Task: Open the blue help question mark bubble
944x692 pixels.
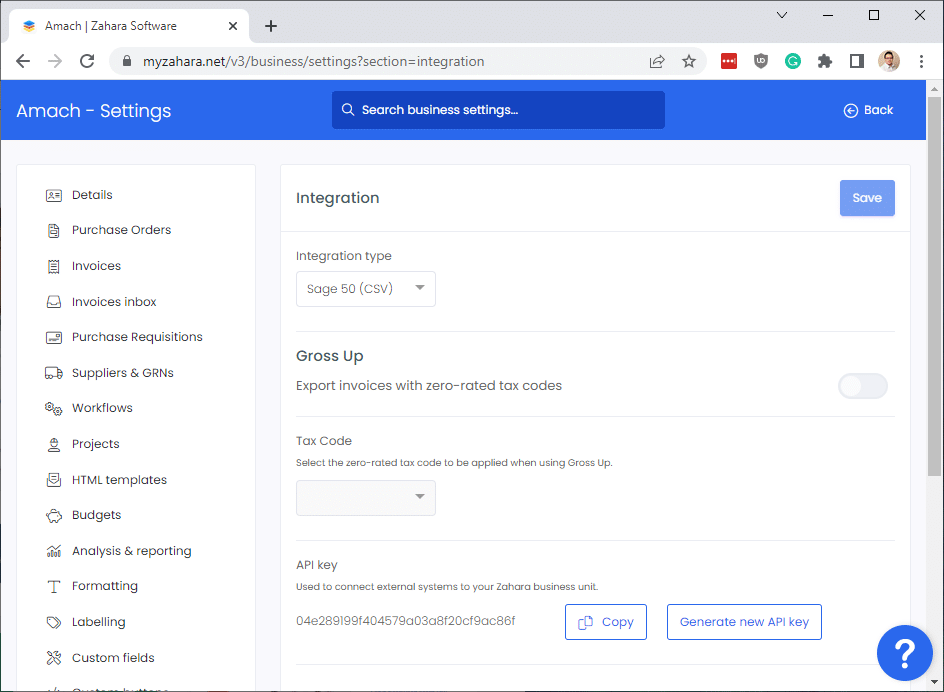Action: coord(904,653)
